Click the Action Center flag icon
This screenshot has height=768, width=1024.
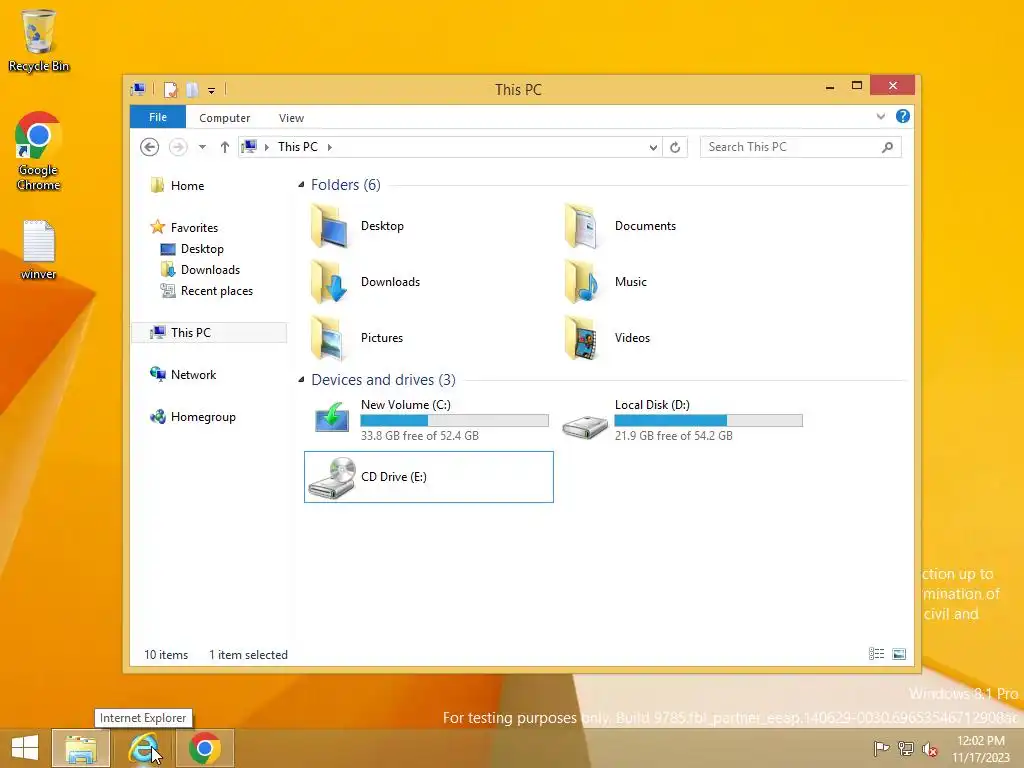click(881, 748)
